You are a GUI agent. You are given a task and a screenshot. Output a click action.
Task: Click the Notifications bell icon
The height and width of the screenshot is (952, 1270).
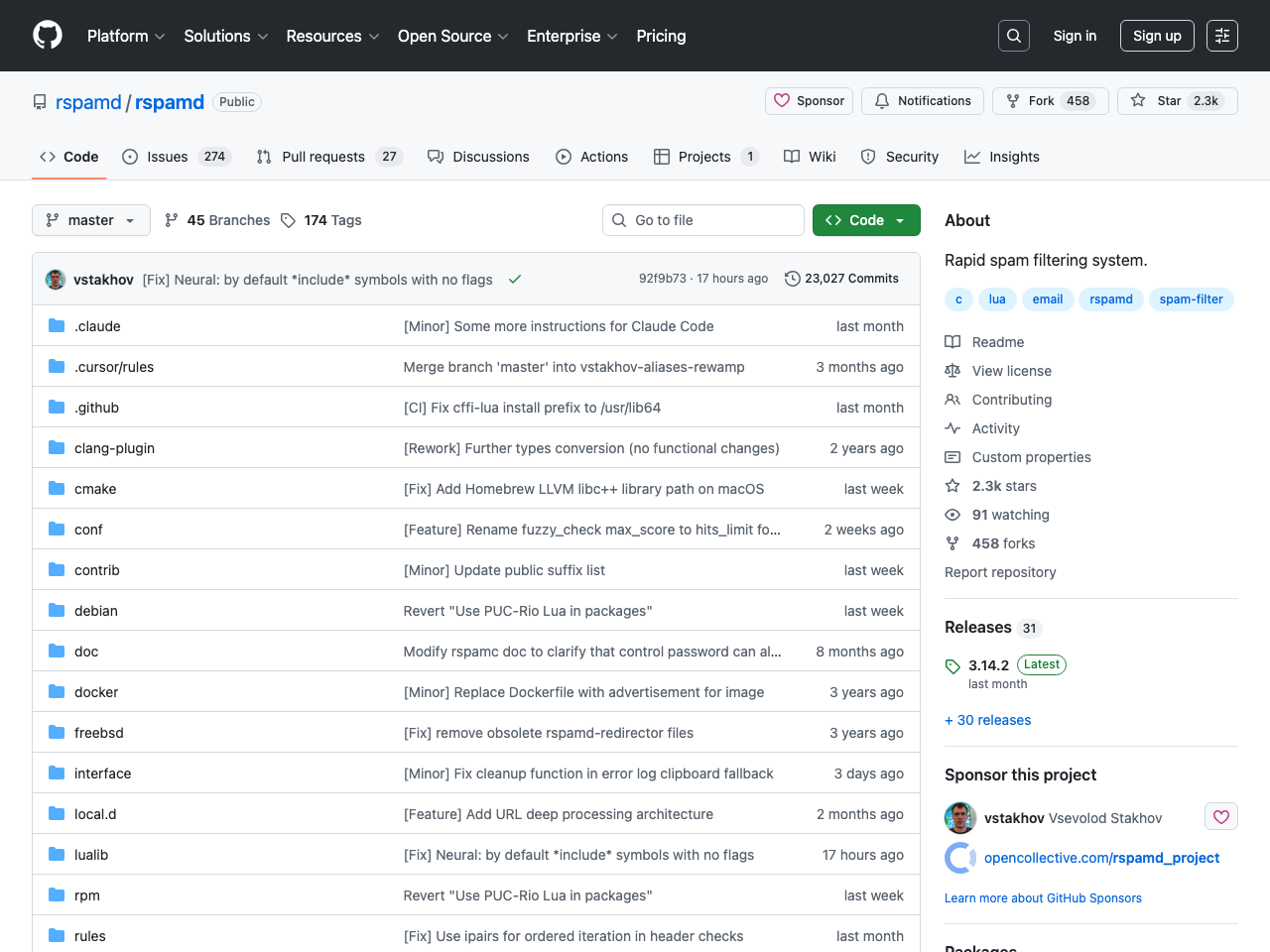882,100
